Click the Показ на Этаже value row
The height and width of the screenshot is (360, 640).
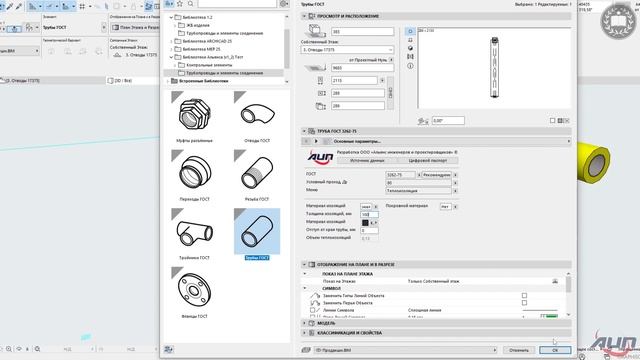tap(433, 282)
